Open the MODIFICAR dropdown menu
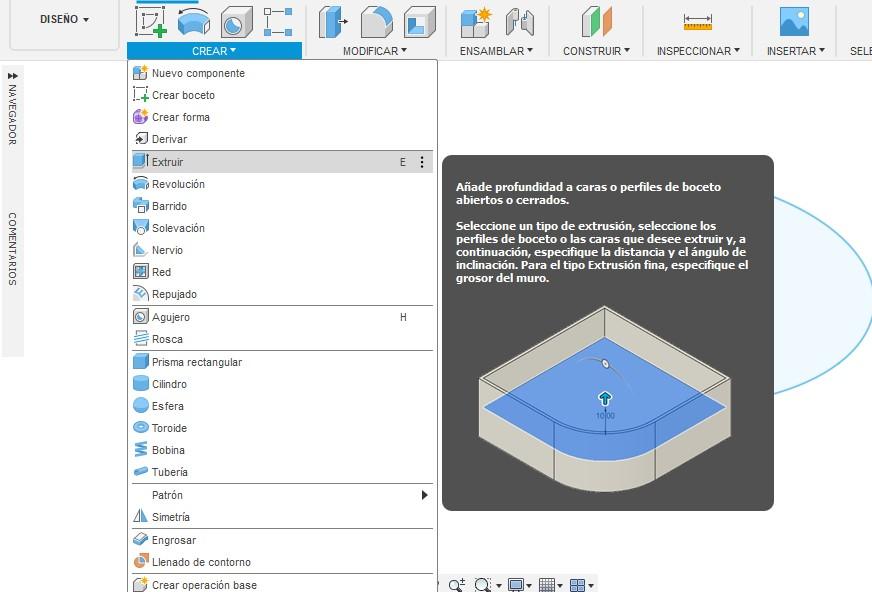The height and width of the screenshot is (592, 872). 375,51
